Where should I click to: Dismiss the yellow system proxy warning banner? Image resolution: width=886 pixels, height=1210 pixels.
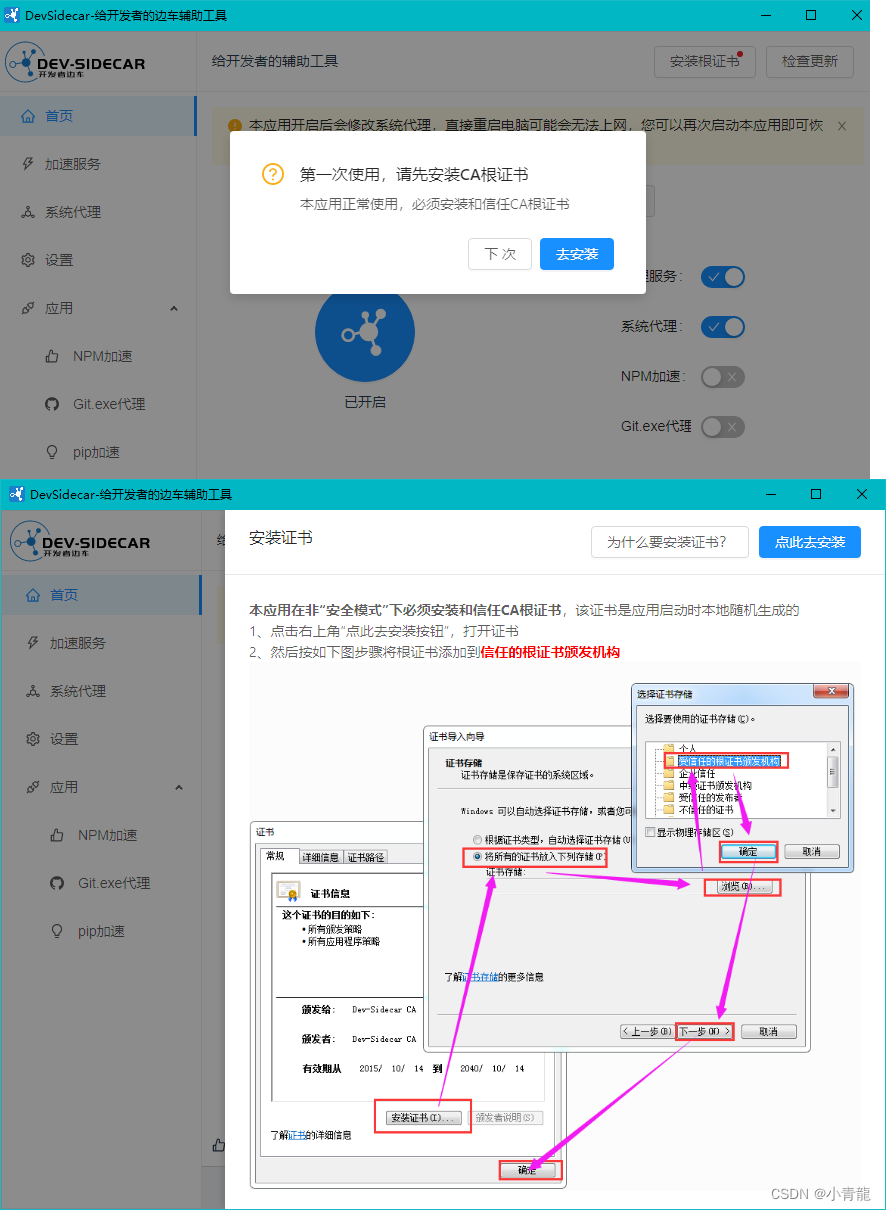(842, 126)
